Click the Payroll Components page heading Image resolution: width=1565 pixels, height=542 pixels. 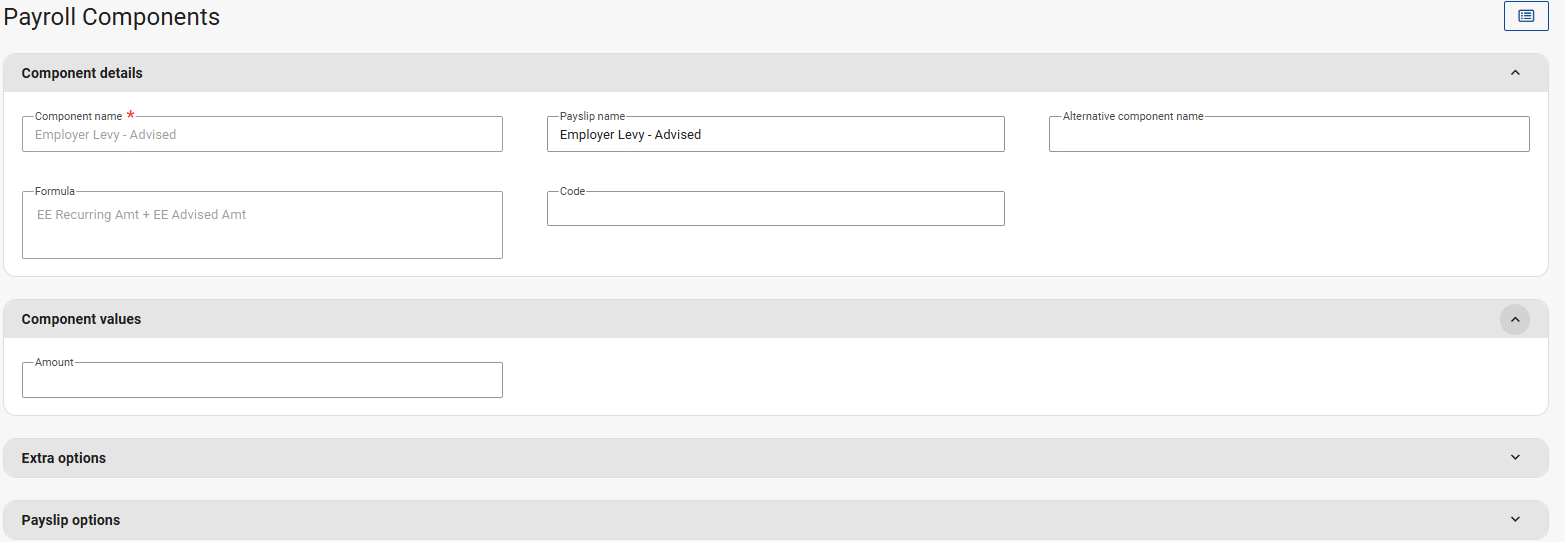(x=112, y=17)
